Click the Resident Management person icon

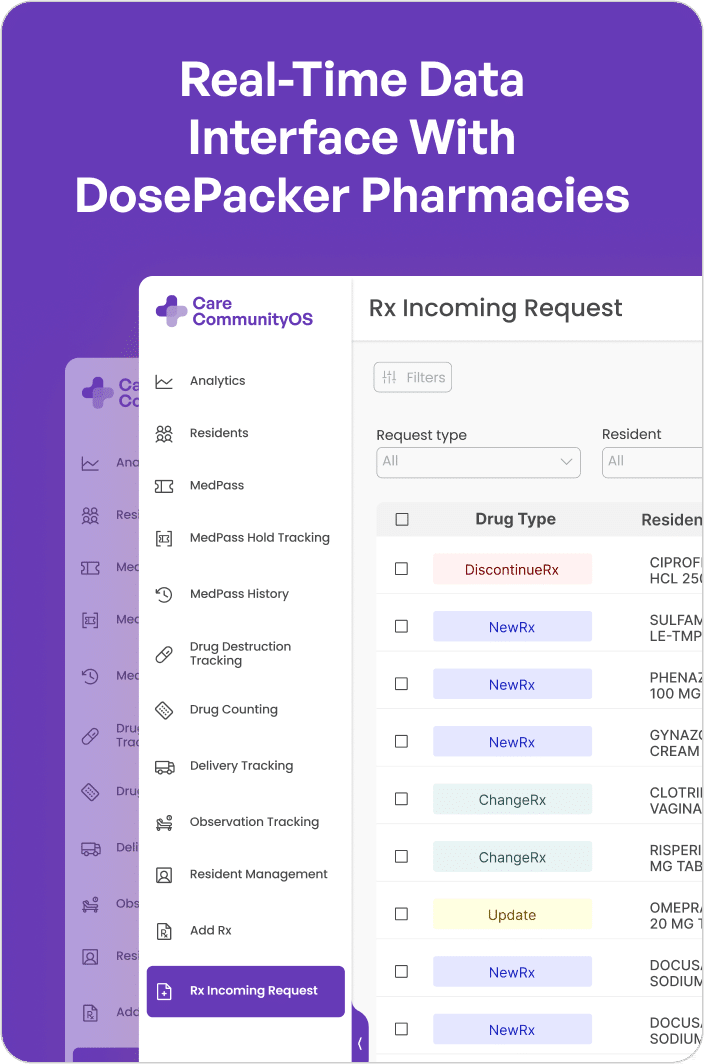pyautogui.click(x=164, y=875)
